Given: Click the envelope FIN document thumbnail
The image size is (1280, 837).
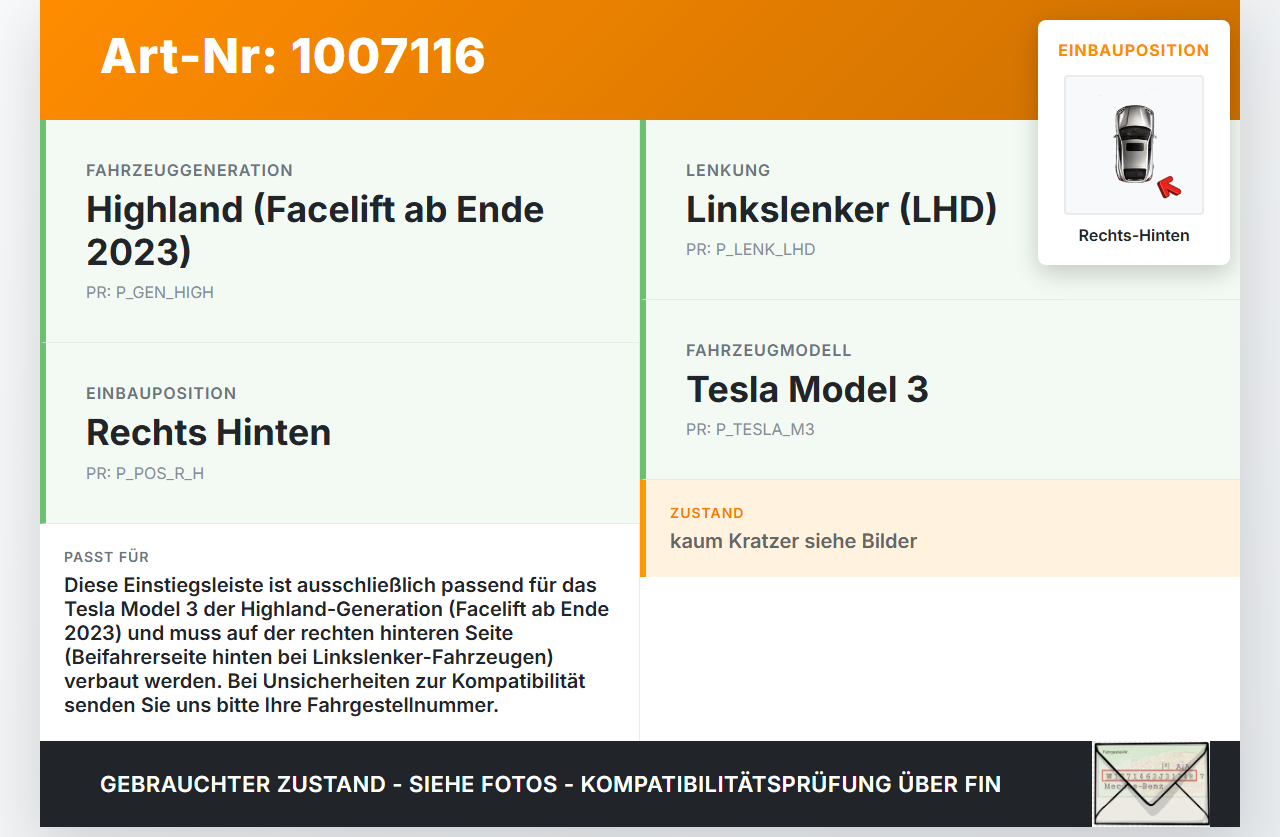Looking at the screenshot, I should (x=1151, y=784).
